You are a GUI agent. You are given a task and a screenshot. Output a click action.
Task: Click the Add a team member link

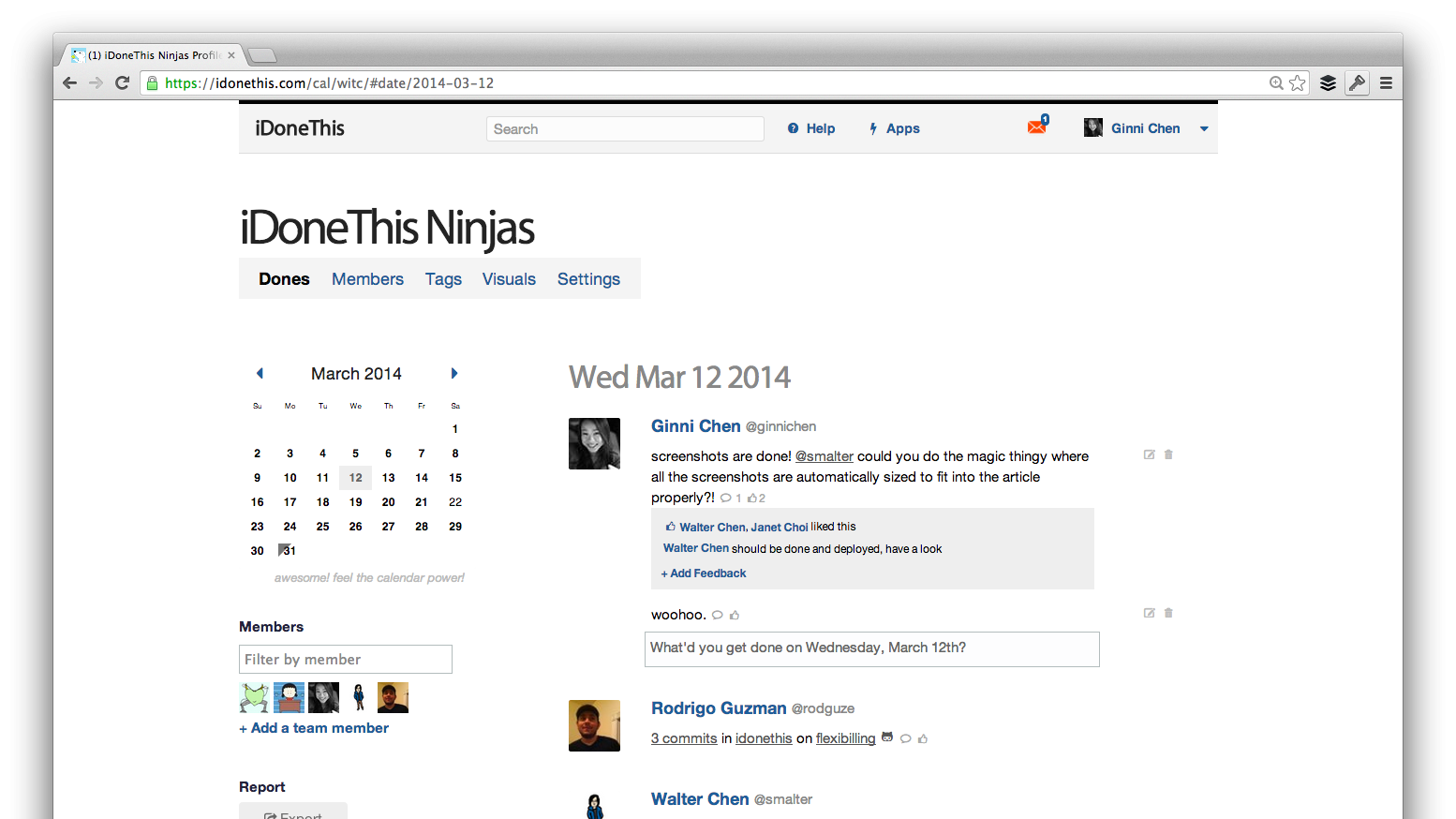pyautogui.click(x=314, y=728)
